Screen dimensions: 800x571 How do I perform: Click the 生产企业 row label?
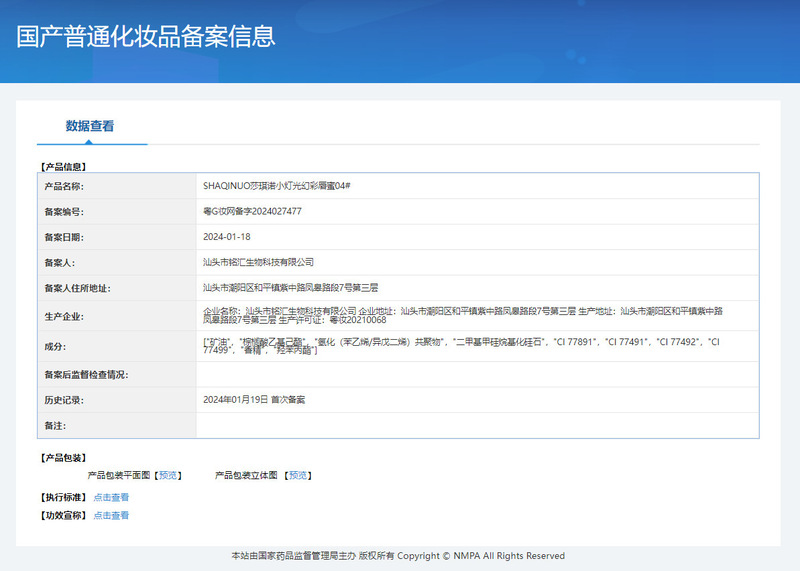pyautogui.click(x=64, y=316)
